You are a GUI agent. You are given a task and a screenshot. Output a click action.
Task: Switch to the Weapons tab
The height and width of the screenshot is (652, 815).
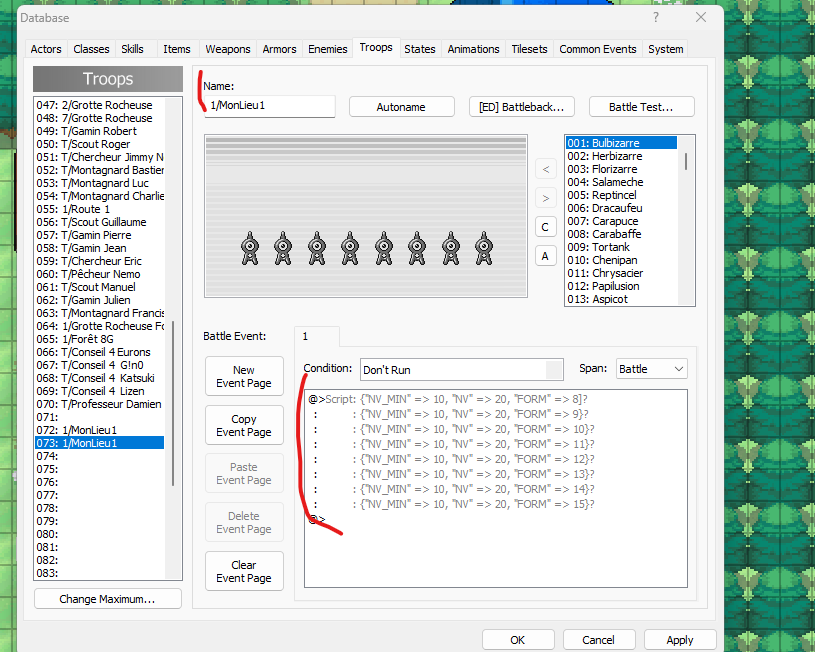tap(228, 49)
